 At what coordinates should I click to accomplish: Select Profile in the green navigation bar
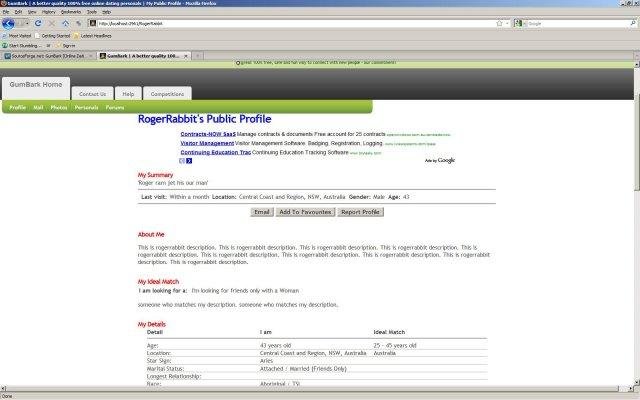[18, 107]
